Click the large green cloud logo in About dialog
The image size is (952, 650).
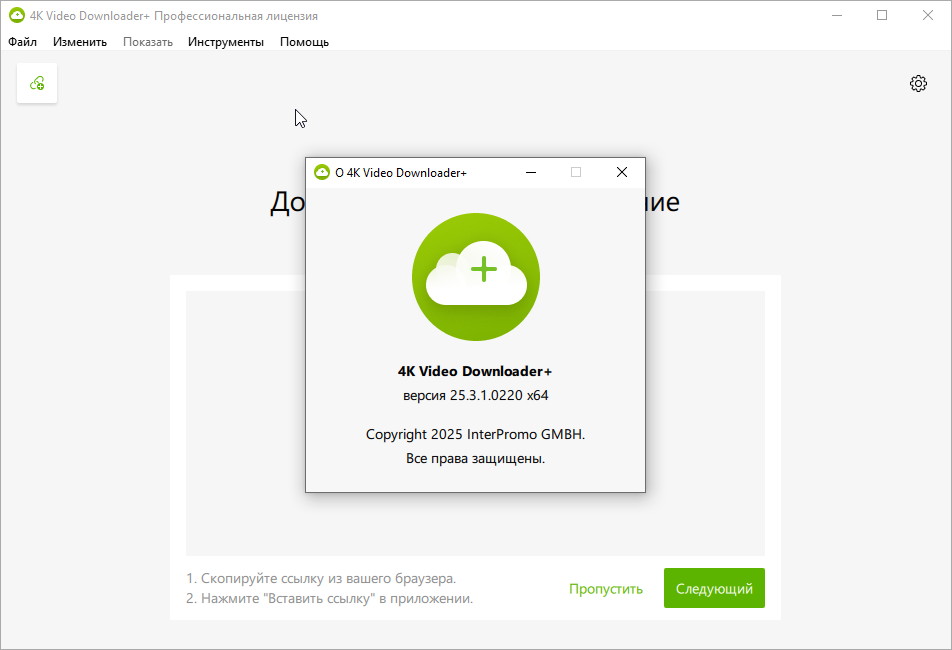tap(475, 277)
